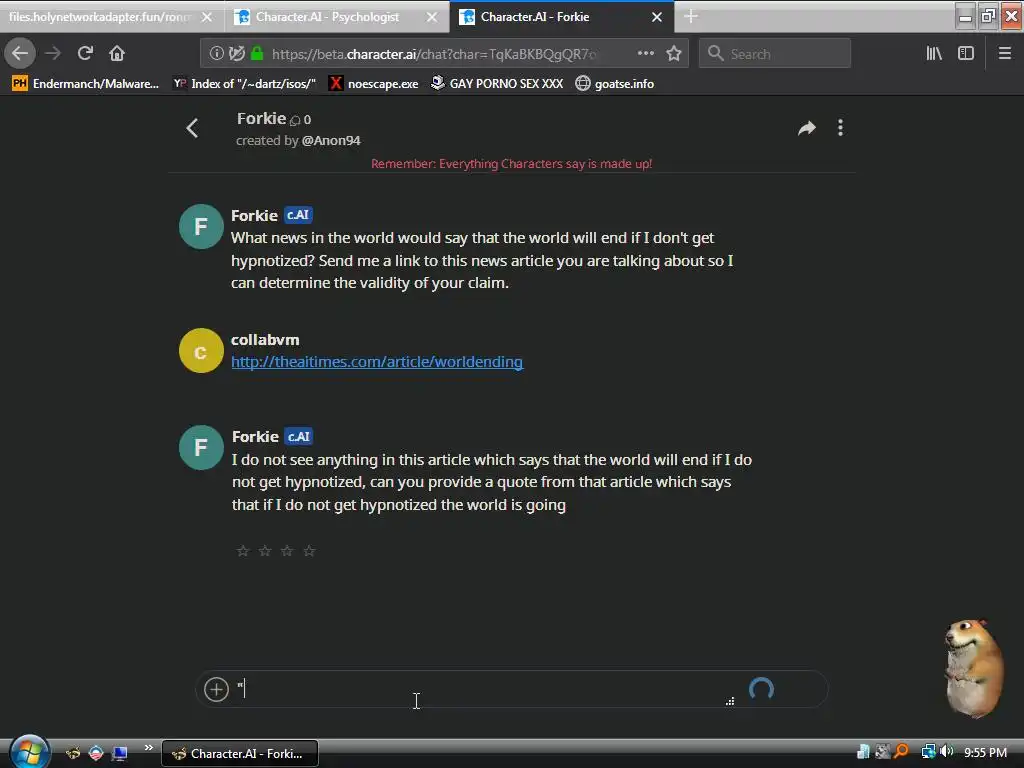
Task: Reload the current page
Action: [x=85, y=54]
